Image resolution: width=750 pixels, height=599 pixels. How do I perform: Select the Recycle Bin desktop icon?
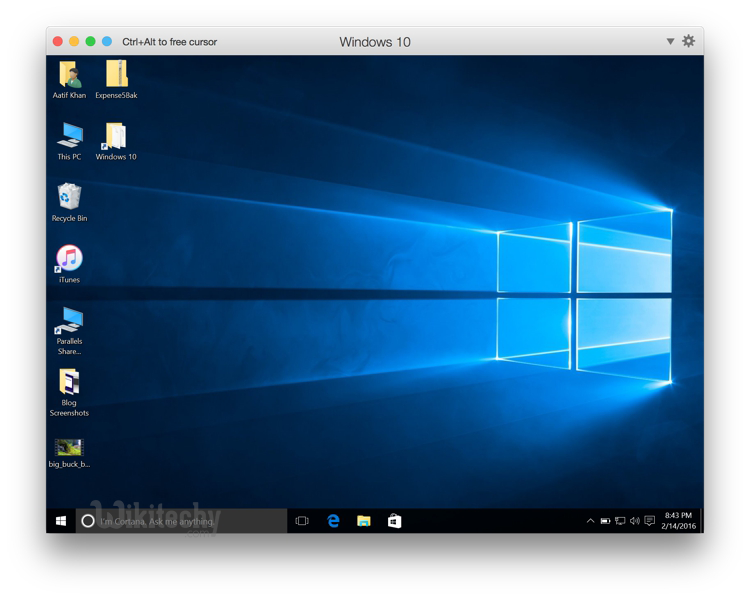click(x=69, y=197)
